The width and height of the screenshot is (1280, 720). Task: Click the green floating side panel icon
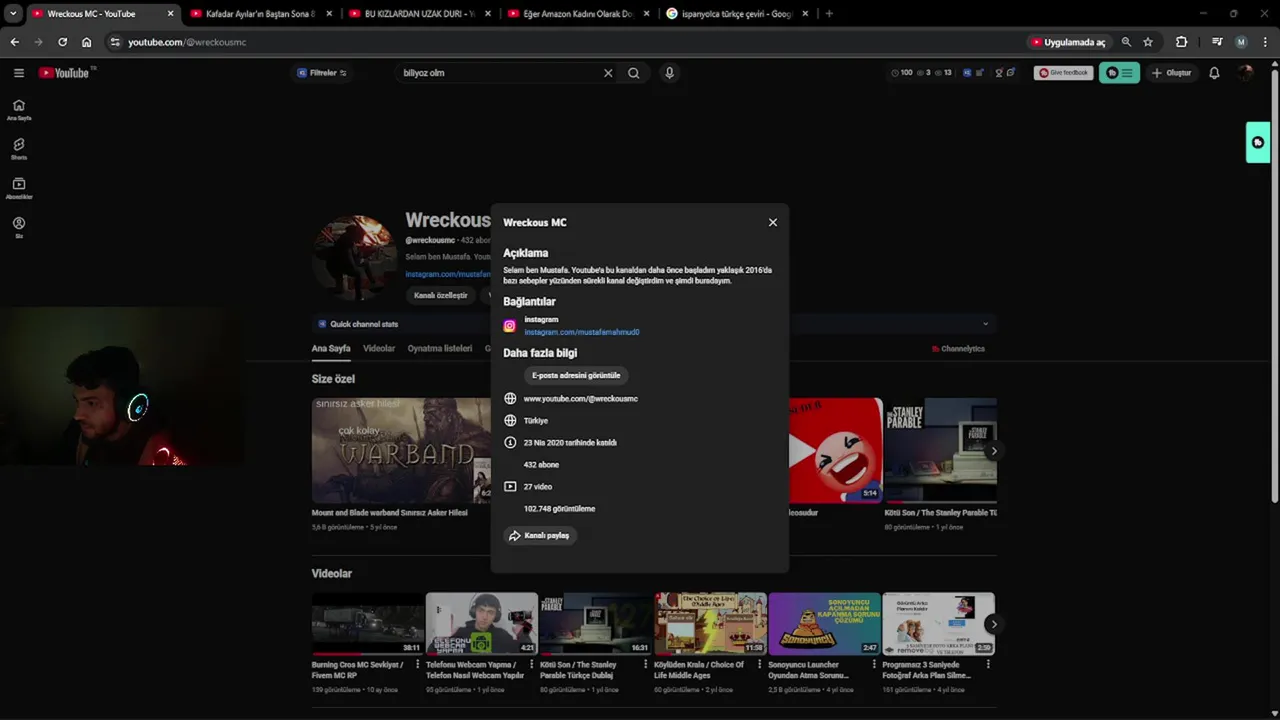click(x=1257, y=142)
